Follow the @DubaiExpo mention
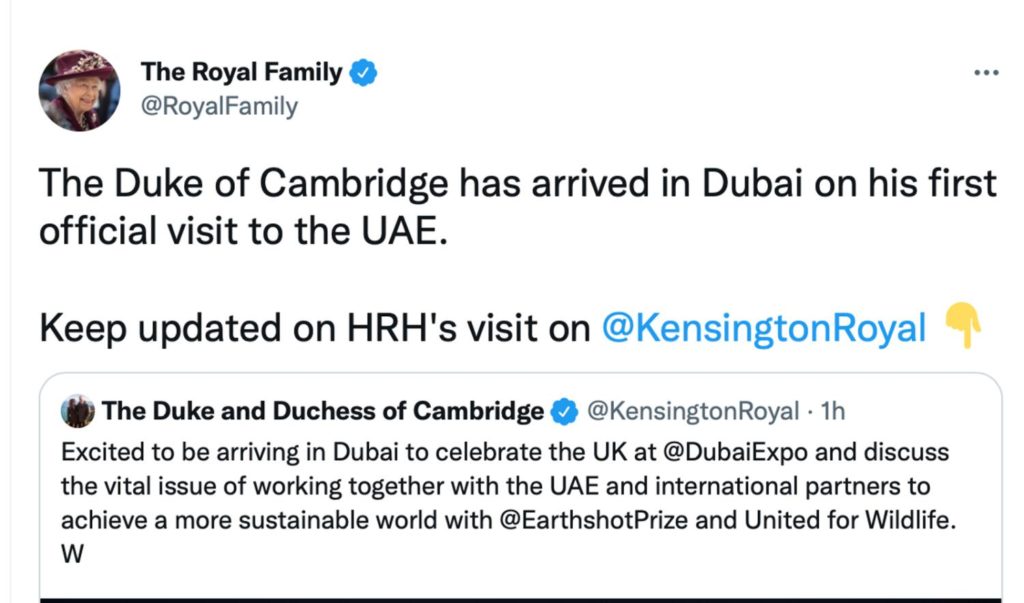 click(x=730, y=452)
